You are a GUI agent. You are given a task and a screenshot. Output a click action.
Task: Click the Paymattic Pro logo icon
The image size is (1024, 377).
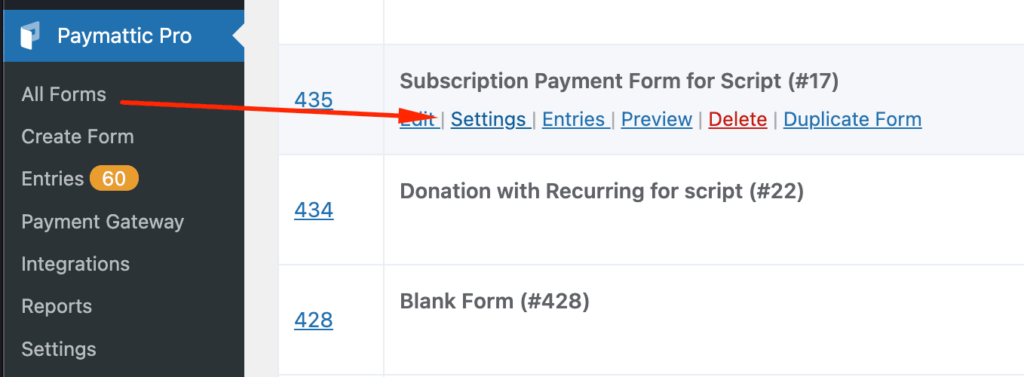click(30, 35)
